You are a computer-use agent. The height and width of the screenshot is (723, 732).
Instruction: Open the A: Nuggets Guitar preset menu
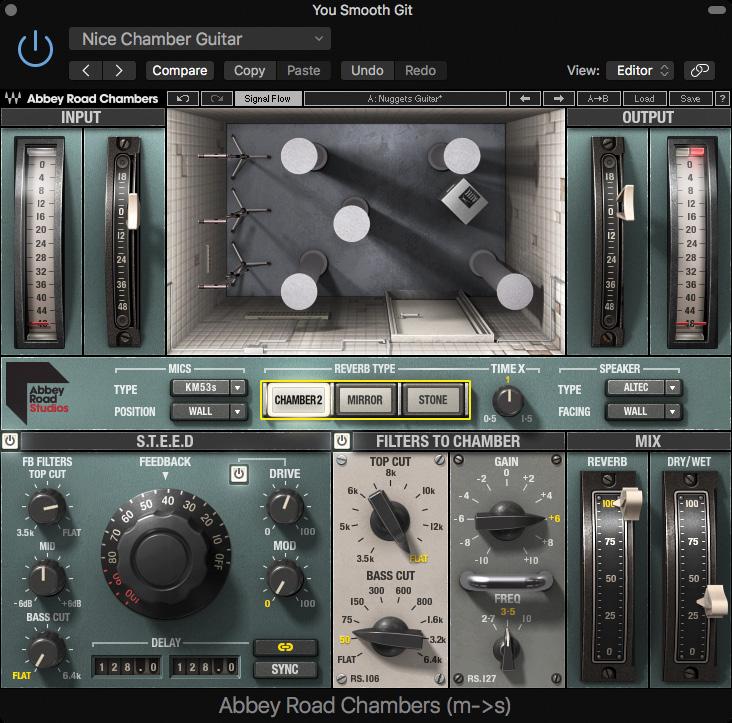tap(405, 98)
